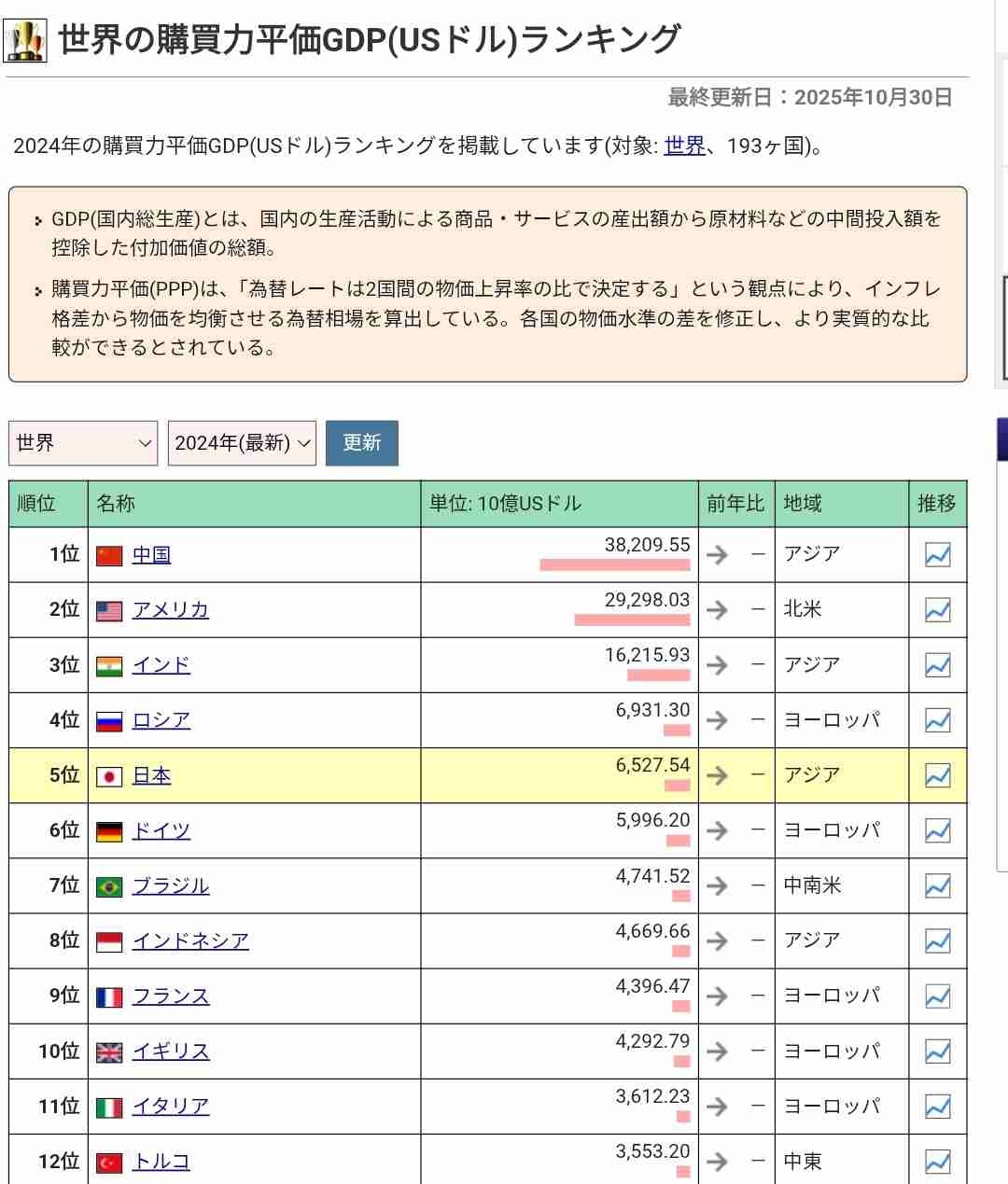Click the trend chart icon for India
This screenshot has width=1008, height=1184.
pyautogui.click(x=937, y=665)
